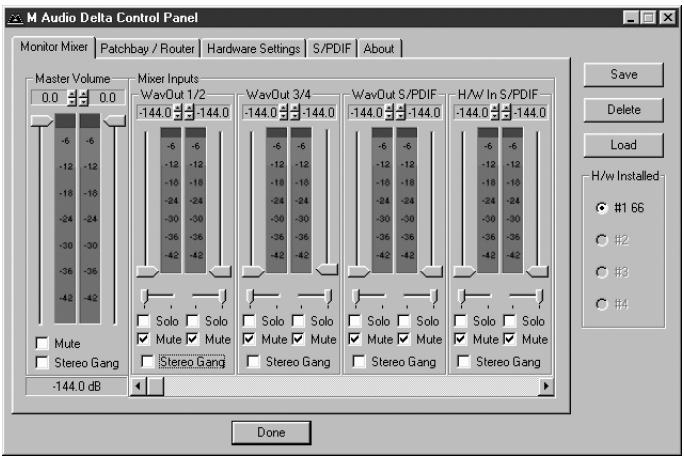
Task: Click H/W In S/PDIF right fader handle
Action: [x=537, y=271]
